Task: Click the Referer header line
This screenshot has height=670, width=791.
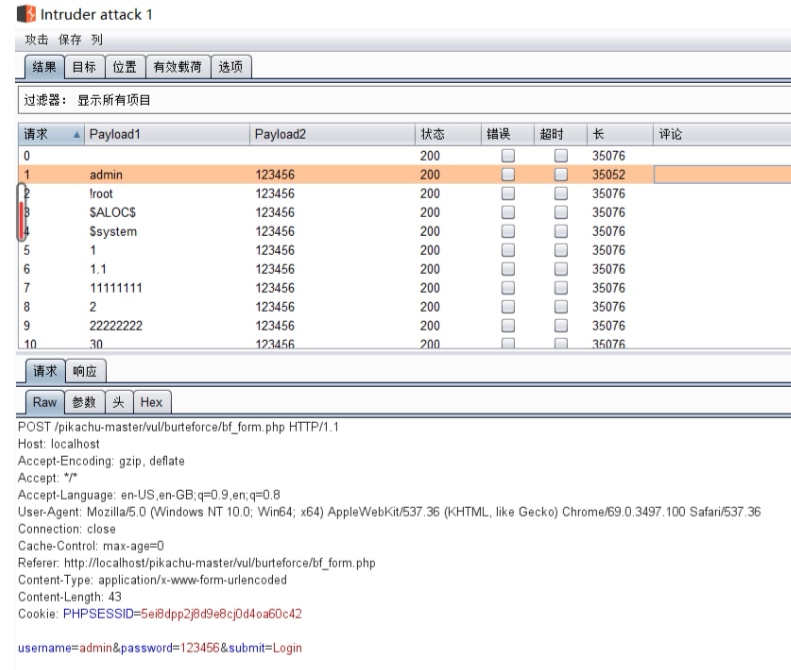Action: point(196,563)
